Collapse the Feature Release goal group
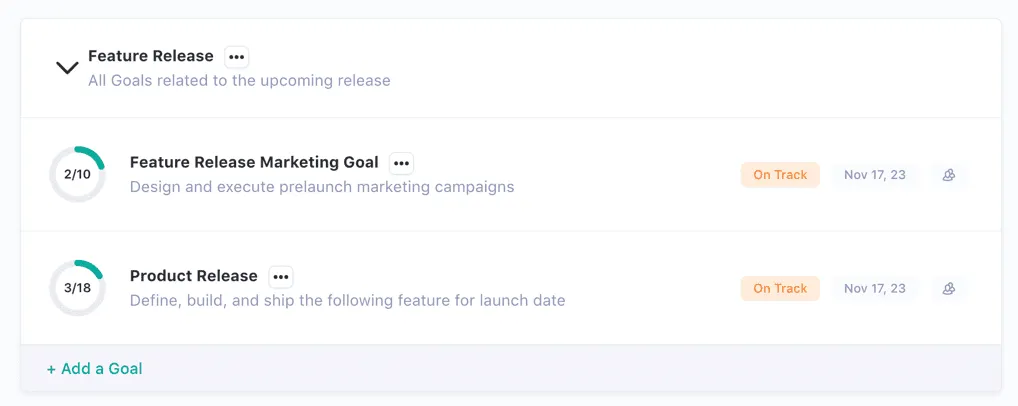 (67, 68)
